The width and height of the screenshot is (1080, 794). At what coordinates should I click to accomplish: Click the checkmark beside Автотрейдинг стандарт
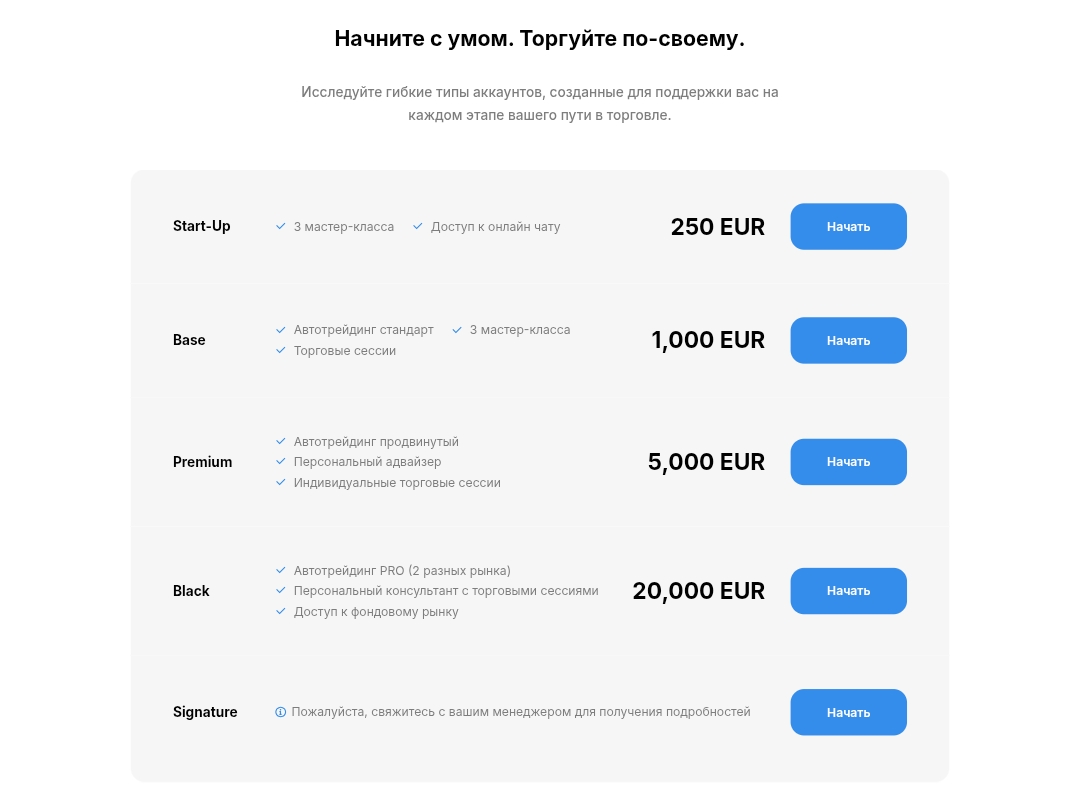coord(280,330)
